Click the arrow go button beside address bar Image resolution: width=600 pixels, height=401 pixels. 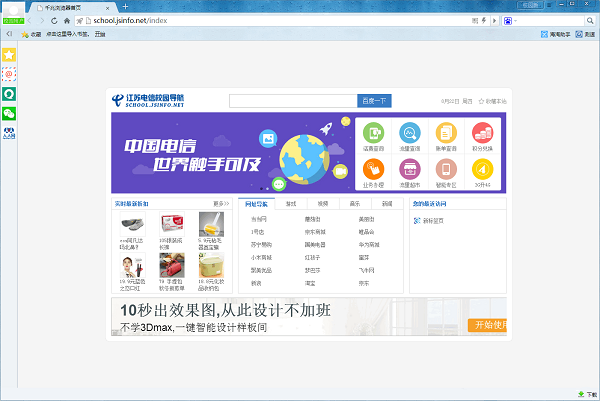(x=494, y=21)
